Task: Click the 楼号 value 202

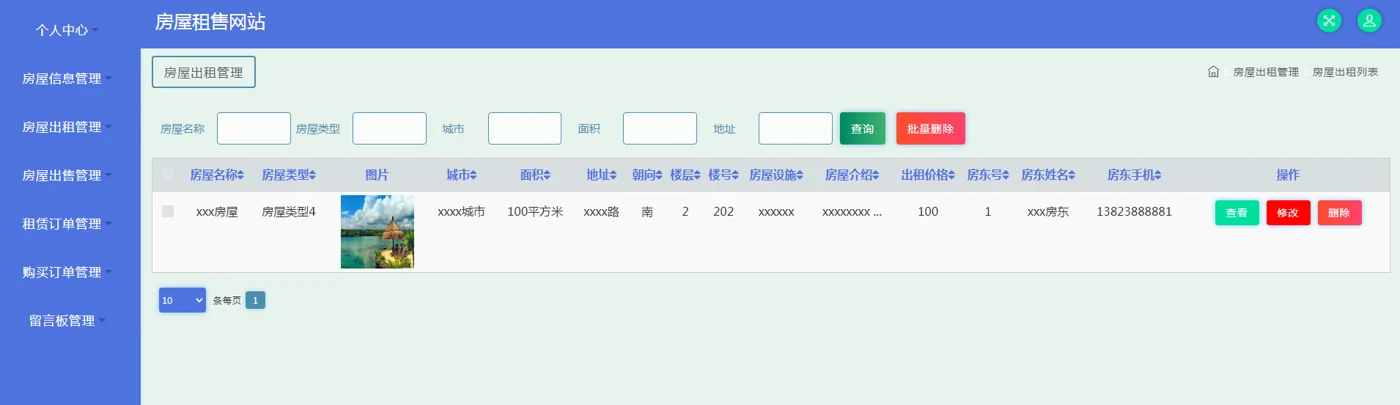Action: pos(723,212)
